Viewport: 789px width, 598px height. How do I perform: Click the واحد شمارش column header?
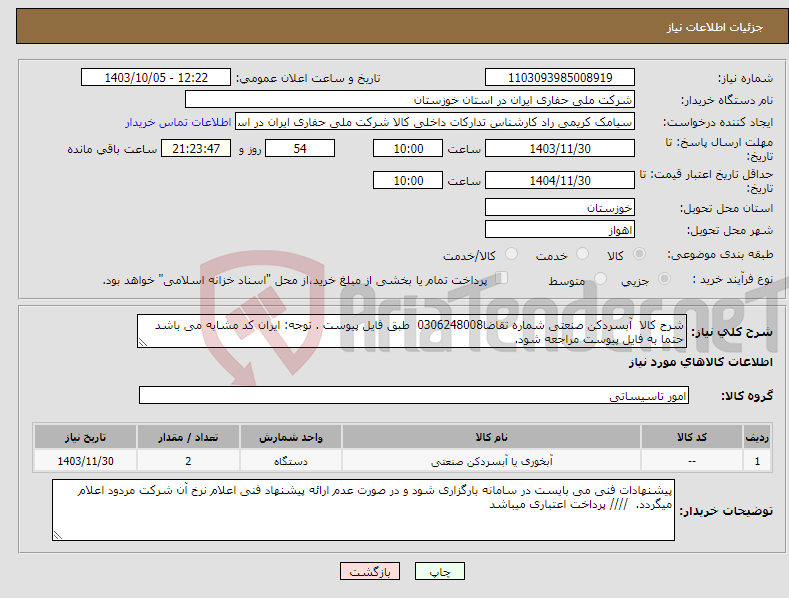pos(291,437)
